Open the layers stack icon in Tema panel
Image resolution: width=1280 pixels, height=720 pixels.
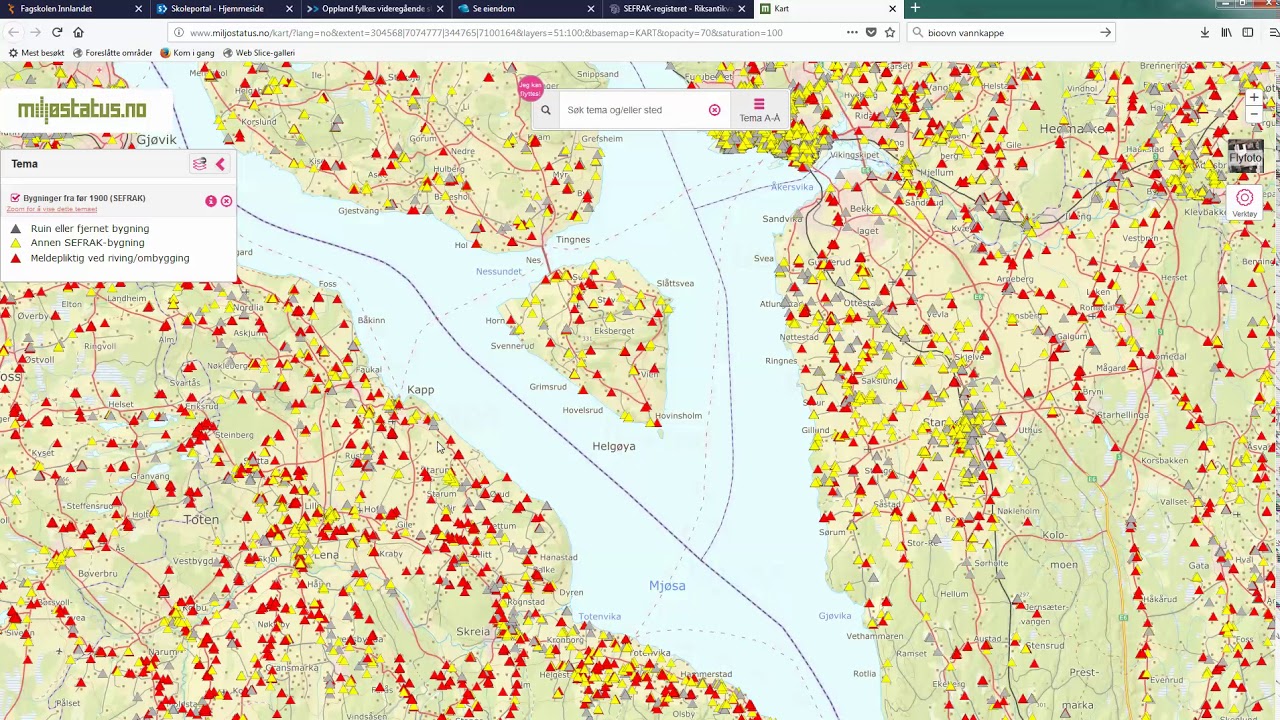(x=200, y=164)
